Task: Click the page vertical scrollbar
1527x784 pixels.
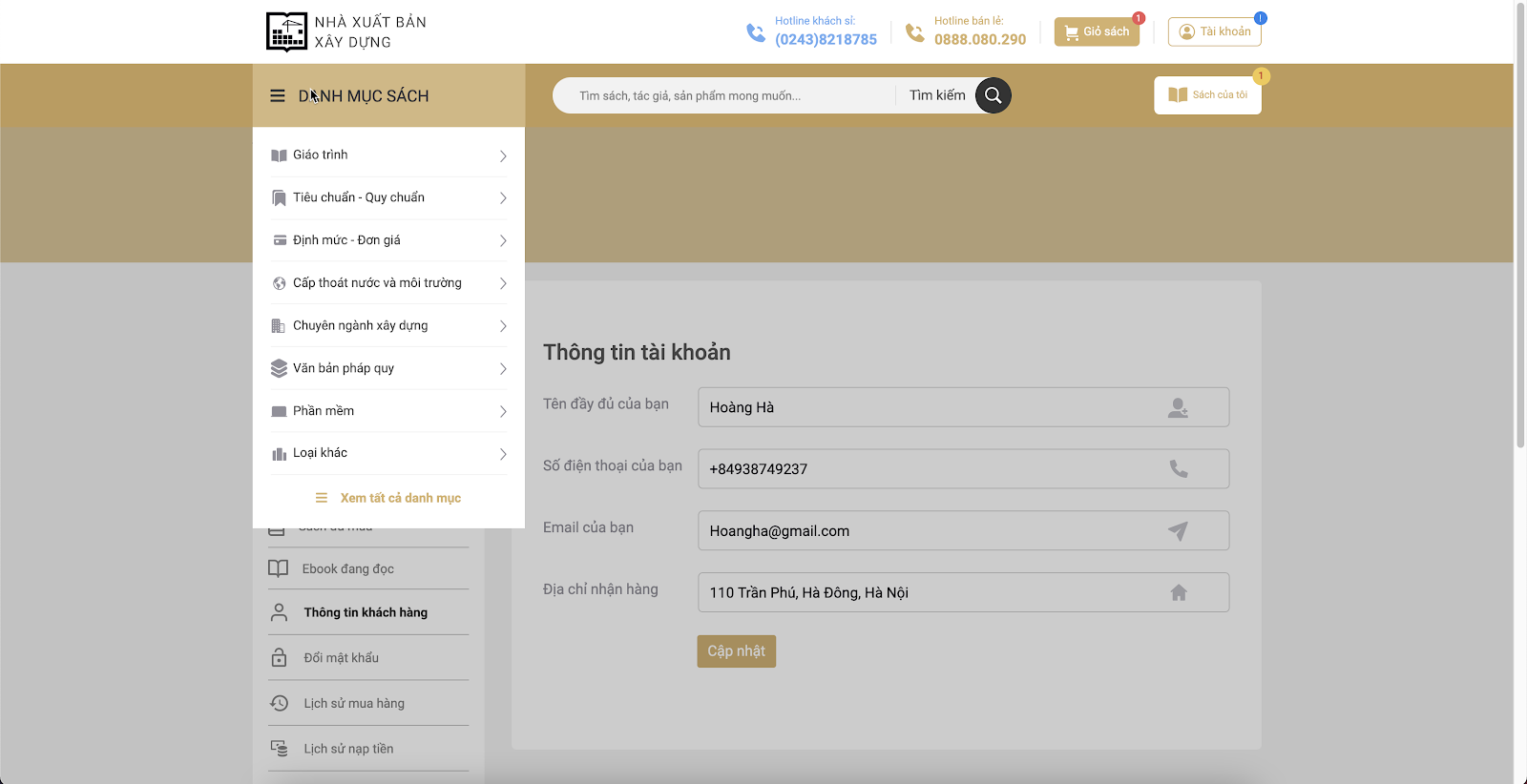Action: (1520, 226)
